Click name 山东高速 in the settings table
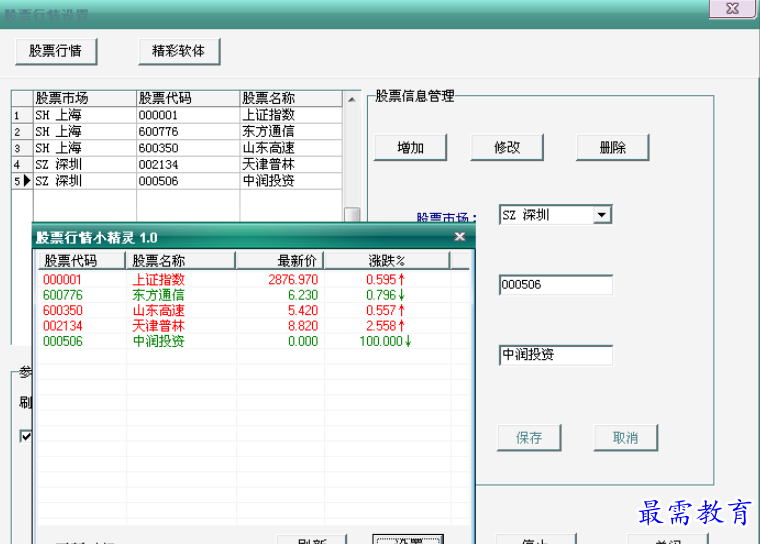The height and width of the screenshot is (544, 760). 291,148
